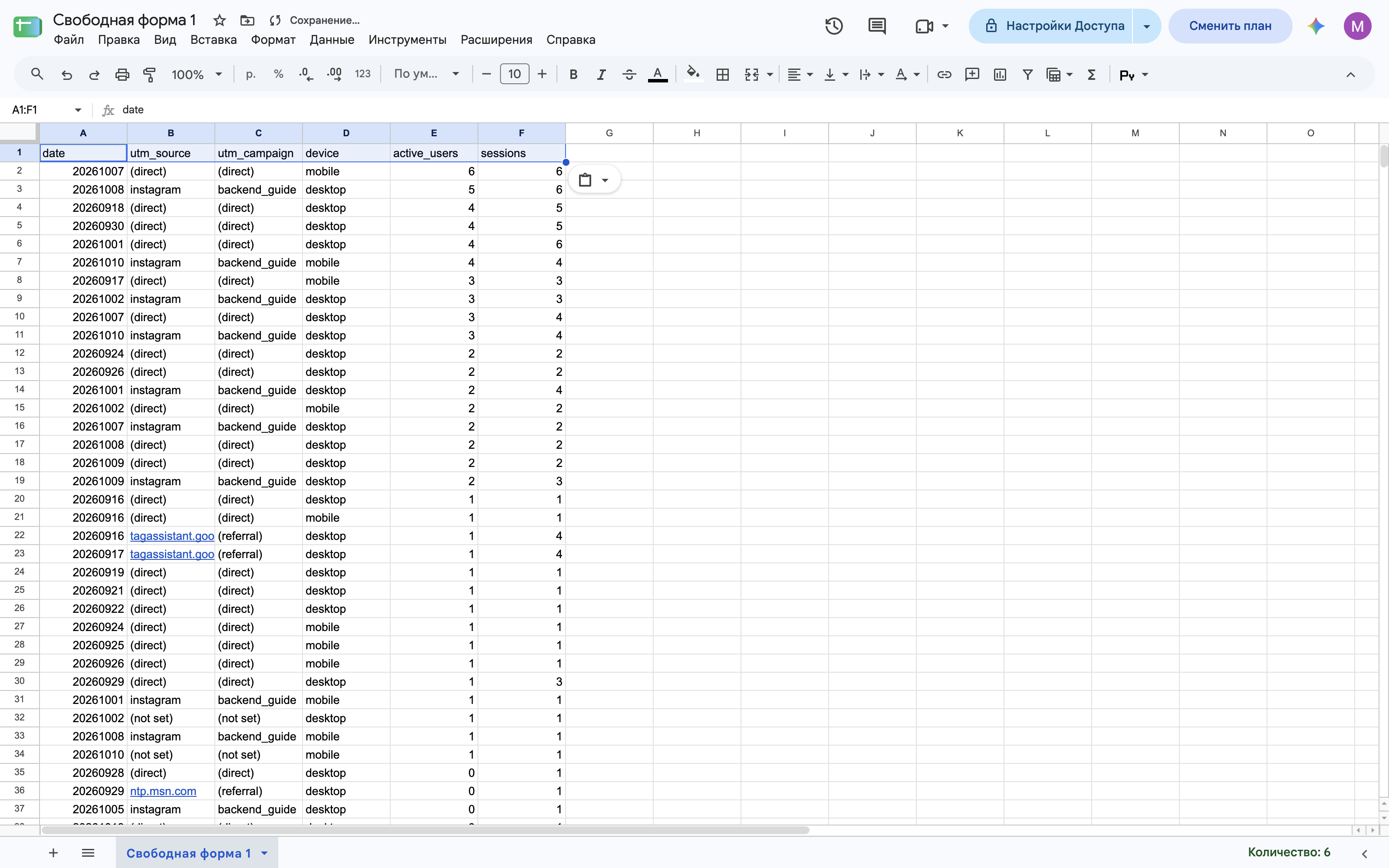Screen dimensions: 1389x868
Task: Insert a link
Action: [x=944, y=74]
